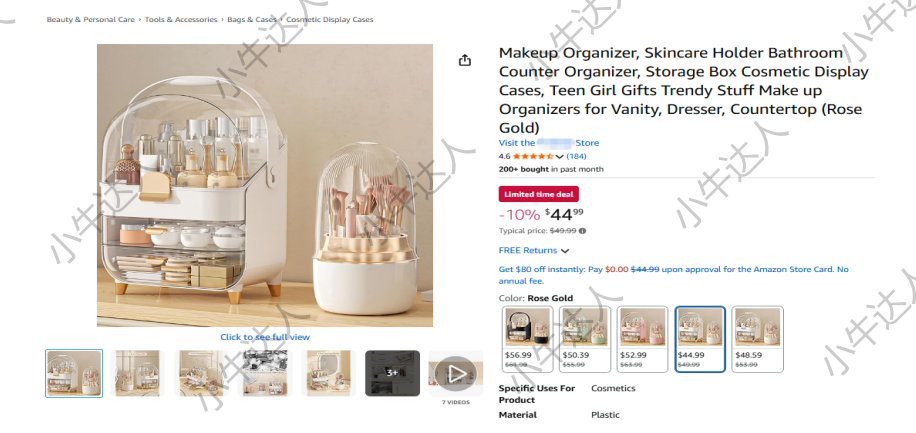Play the product video thumbnail
Viewport: 916px width, 433px height.
(456, 373)
